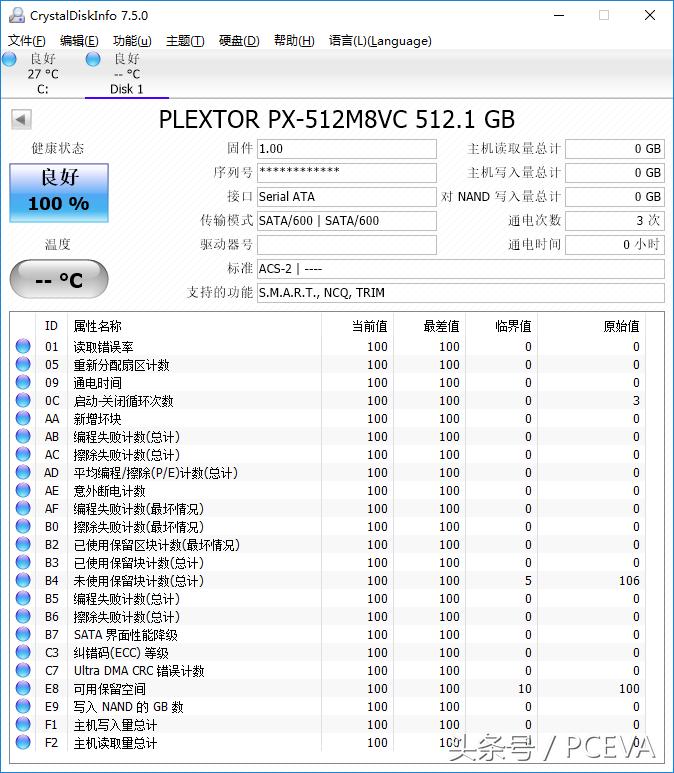Click status icon of attribute AF 编程失败计数(最坏情况)

(23, 508)
